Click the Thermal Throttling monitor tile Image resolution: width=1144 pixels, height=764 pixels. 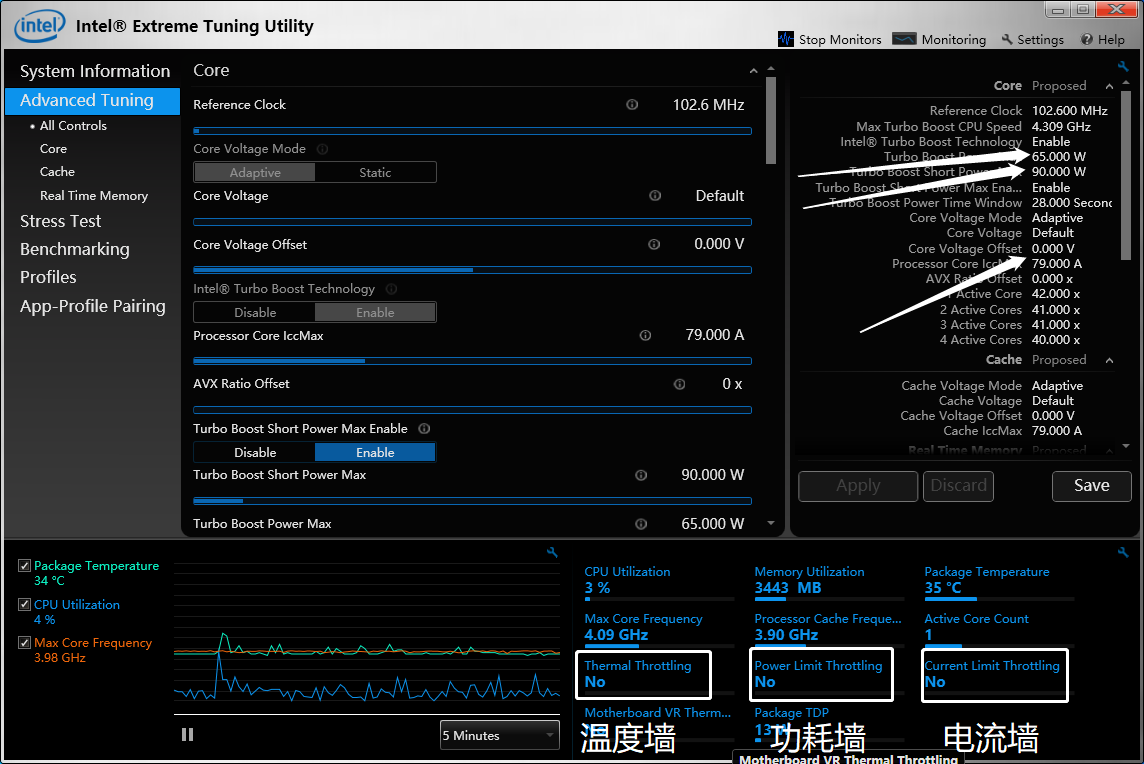click(x=643, y=674)
